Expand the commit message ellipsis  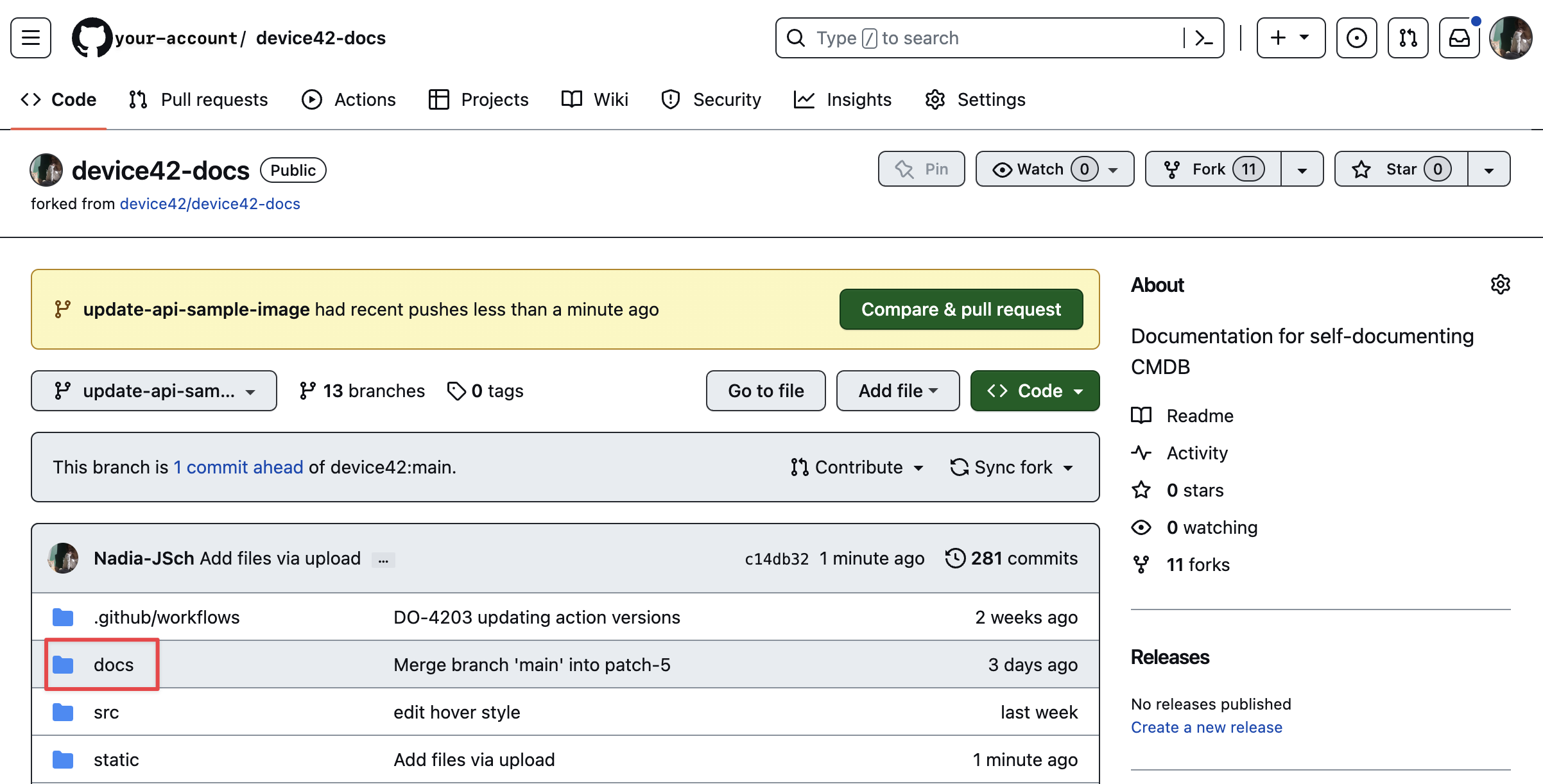click(x=383, y=559)
